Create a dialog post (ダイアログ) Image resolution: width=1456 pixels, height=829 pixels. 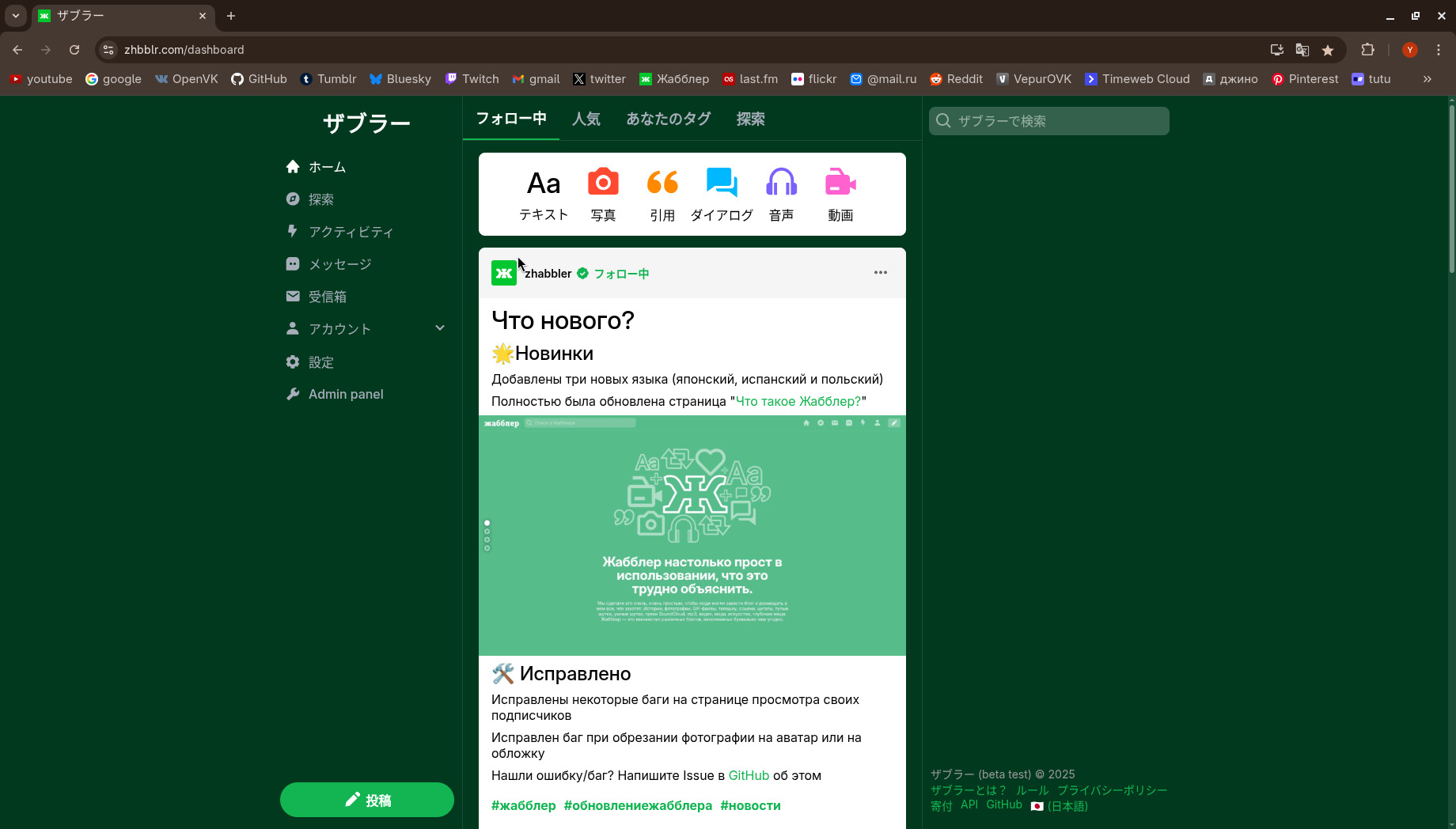(x=722, y=195)
